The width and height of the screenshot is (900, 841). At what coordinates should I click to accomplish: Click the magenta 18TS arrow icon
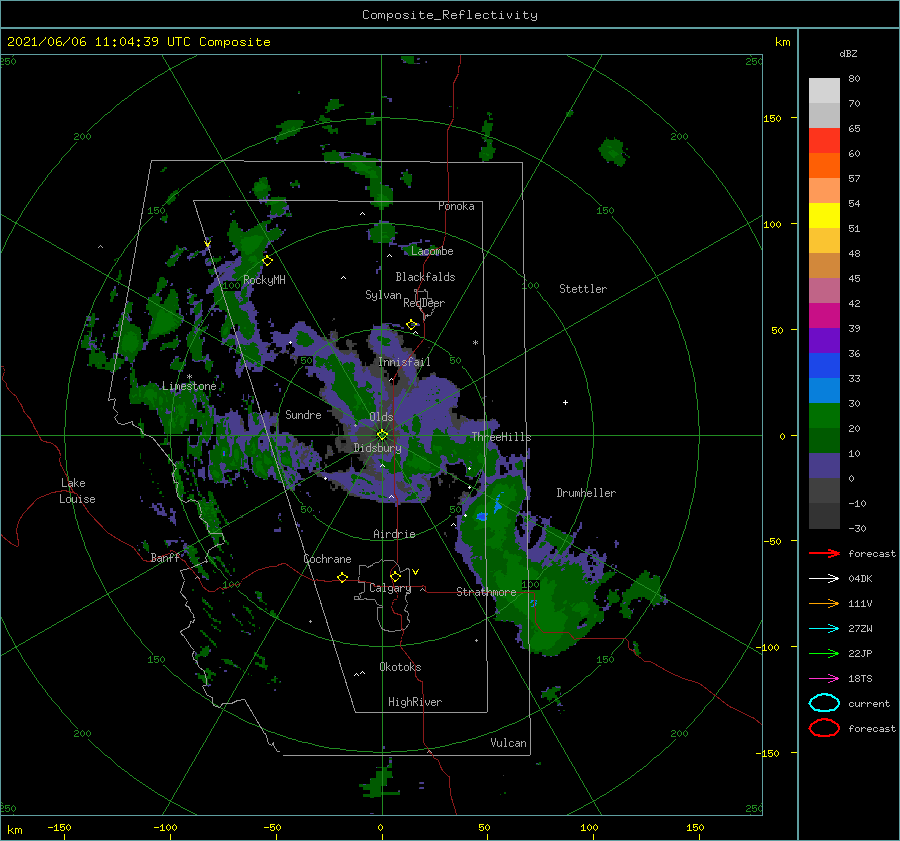(x=824, y=679)
